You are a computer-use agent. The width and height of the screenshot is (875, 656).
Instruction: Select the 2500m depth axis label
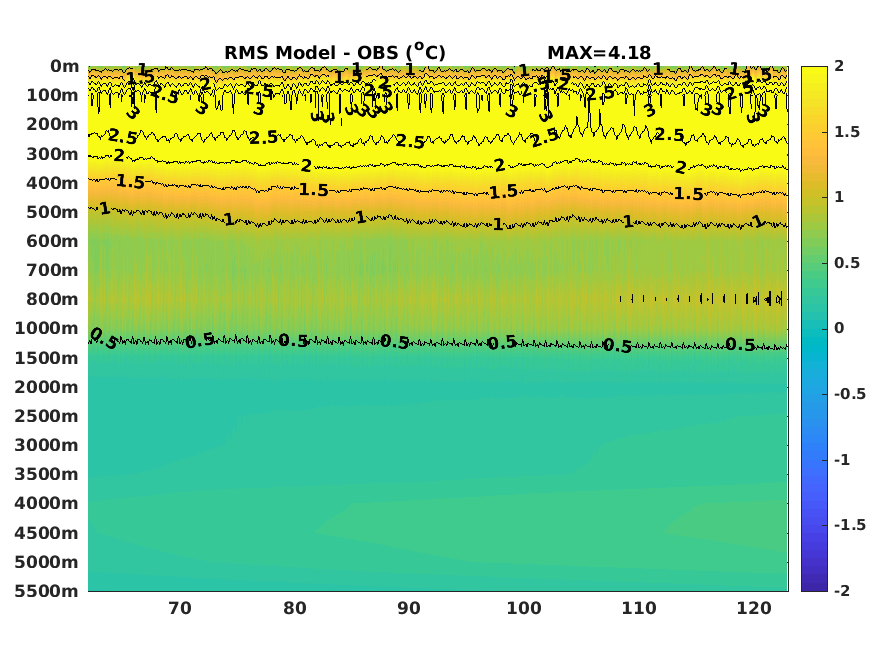[47, 416]
